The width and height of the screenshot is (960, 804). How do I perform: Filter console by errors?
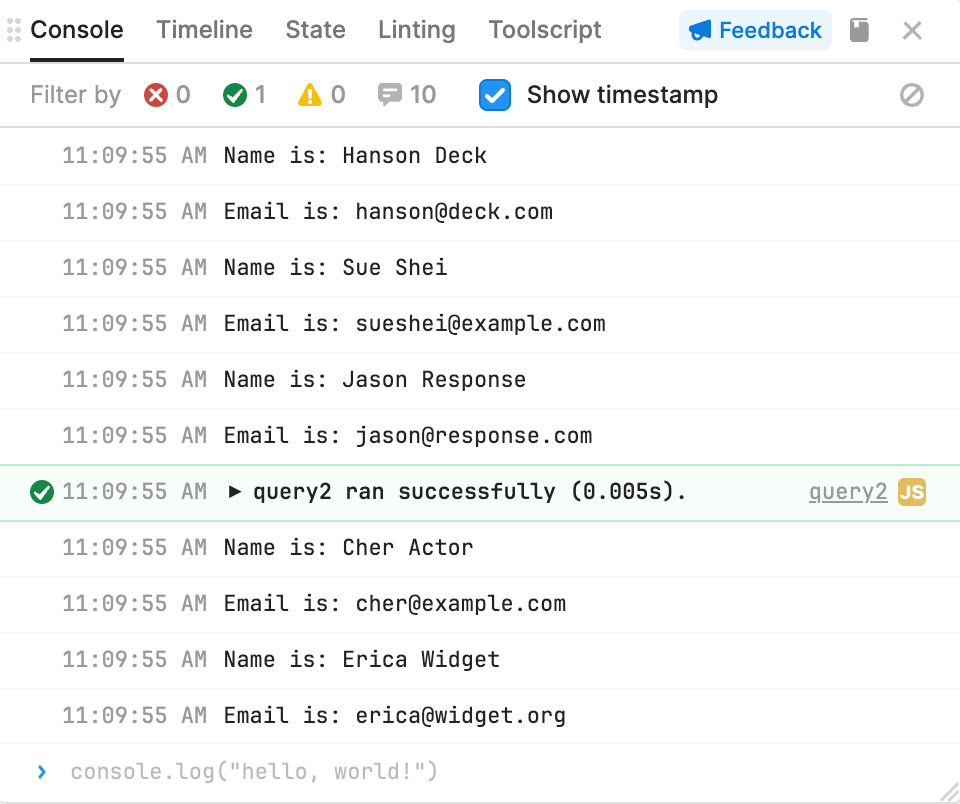click(167, 95)
